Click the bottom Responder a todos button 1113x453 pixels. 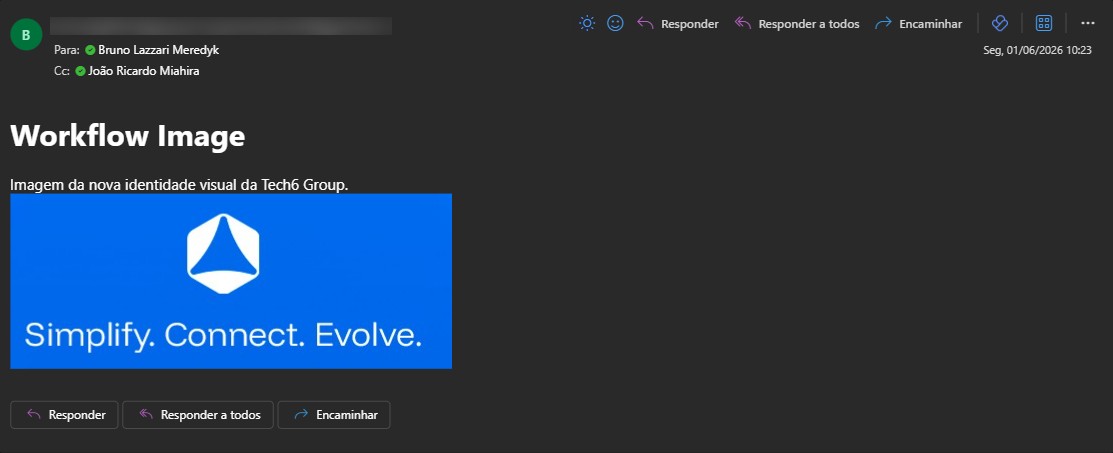198,415
